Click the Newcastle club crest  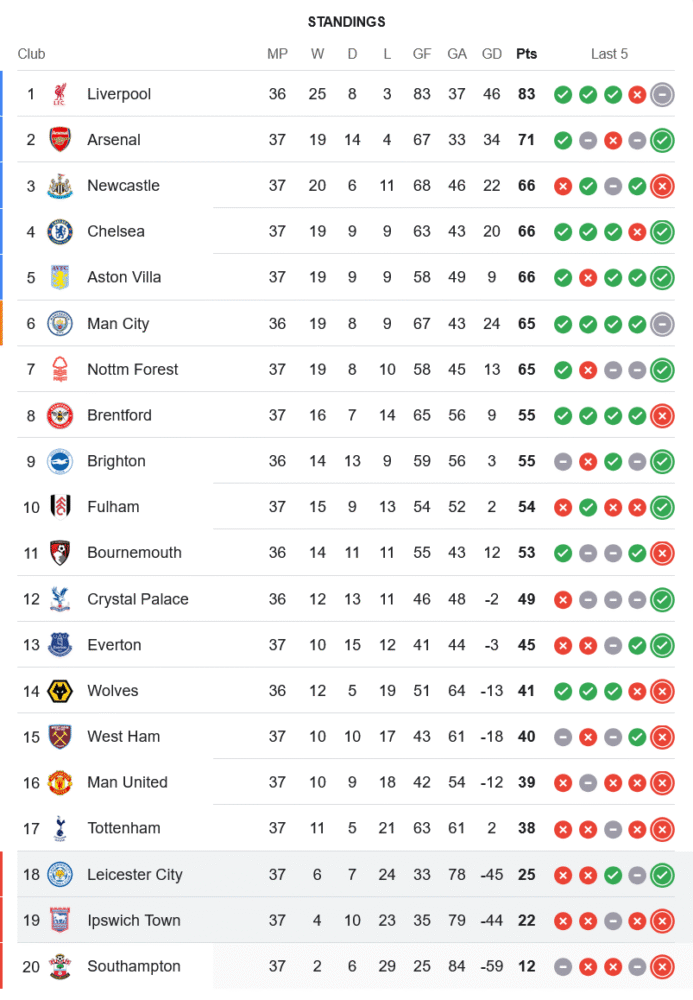(60, 186)
